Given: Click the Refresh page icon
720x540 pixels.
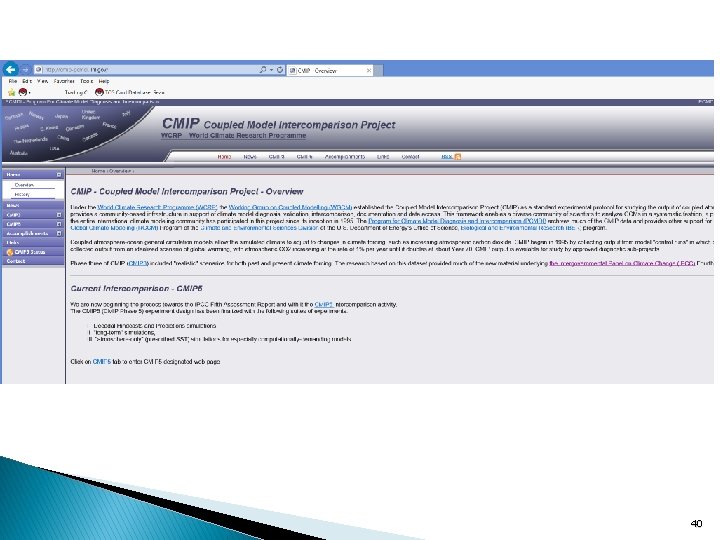Looking at the screenshot, I should (280, 70).
